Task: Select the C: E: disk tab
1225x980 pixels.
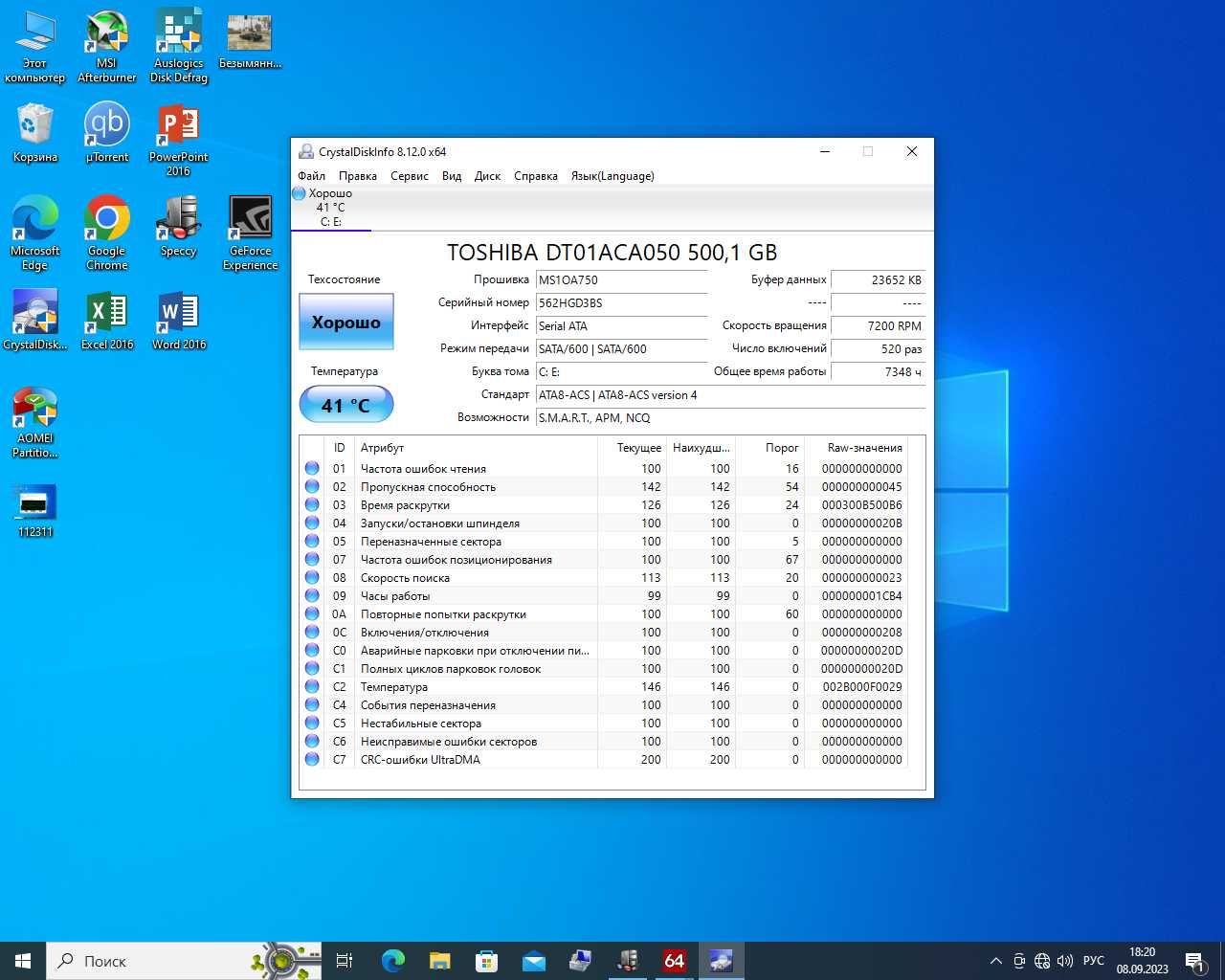Action: pos(331,208)
